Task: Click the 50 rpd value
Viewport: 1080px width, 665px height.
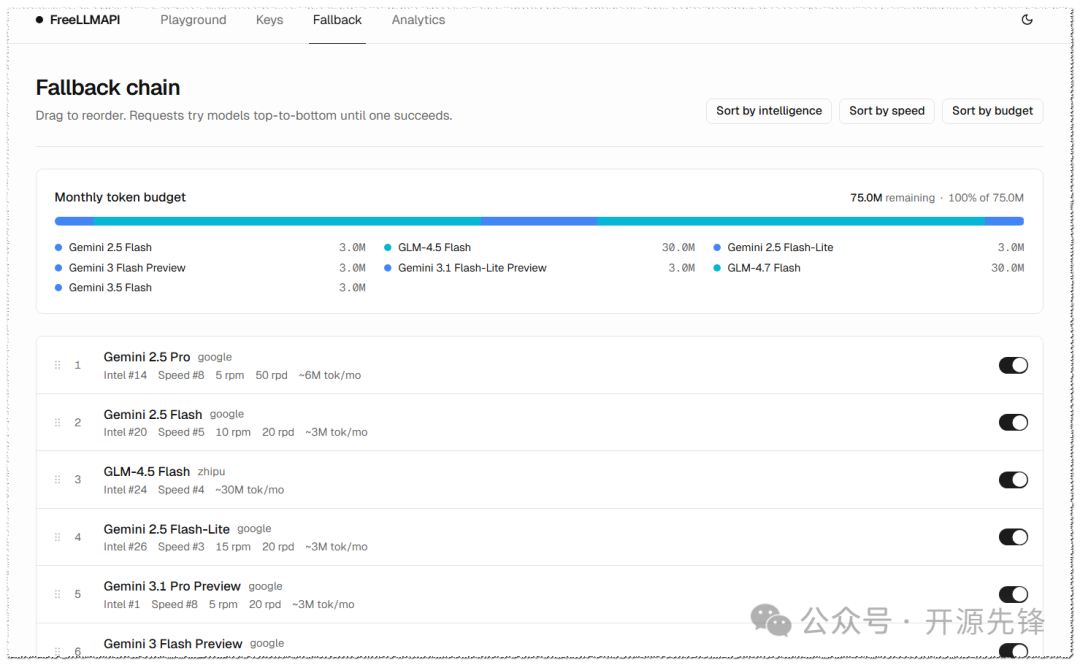Action: click(271, 376)
